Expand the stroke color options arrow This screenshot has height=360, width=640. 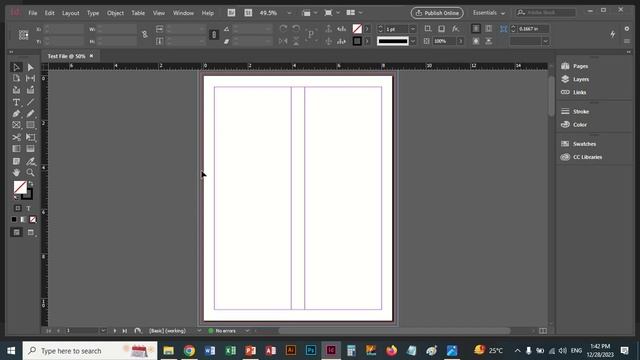(367, 41)
